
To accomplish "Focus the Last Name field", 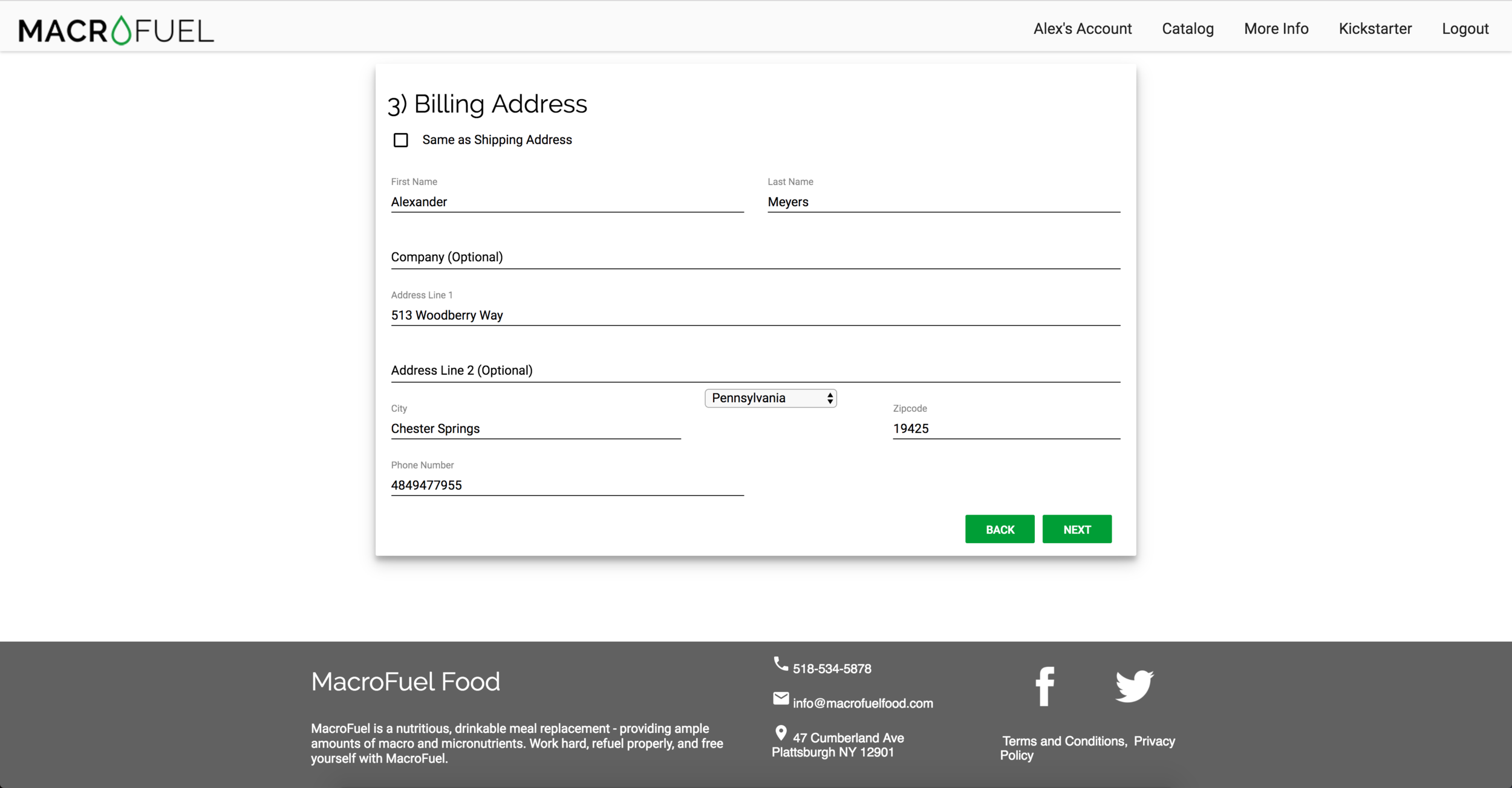I will [x=944, y=202].
